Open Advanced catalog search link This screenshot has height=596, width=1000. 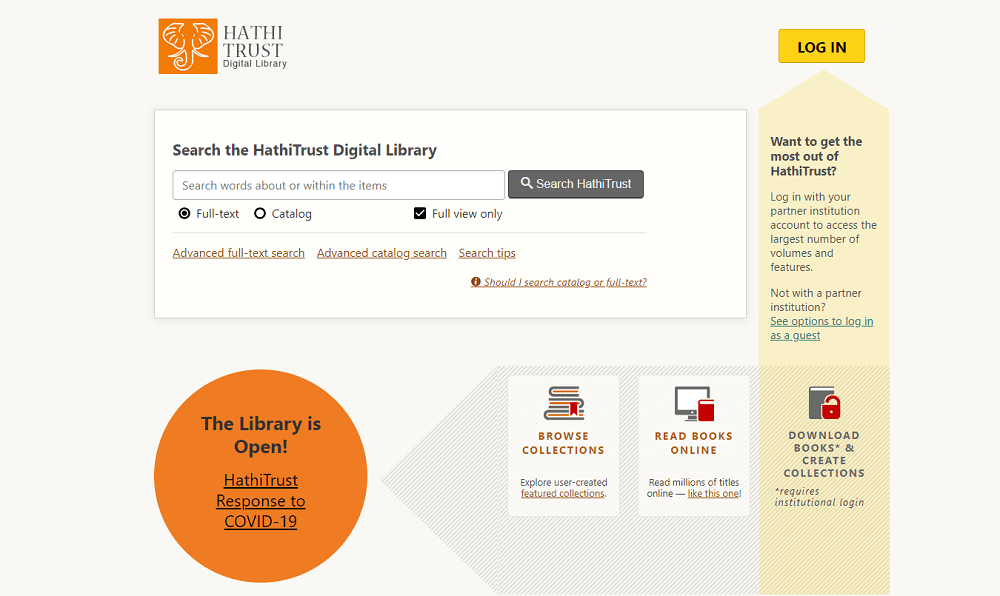pyautogui.click(x=381, y=253)
